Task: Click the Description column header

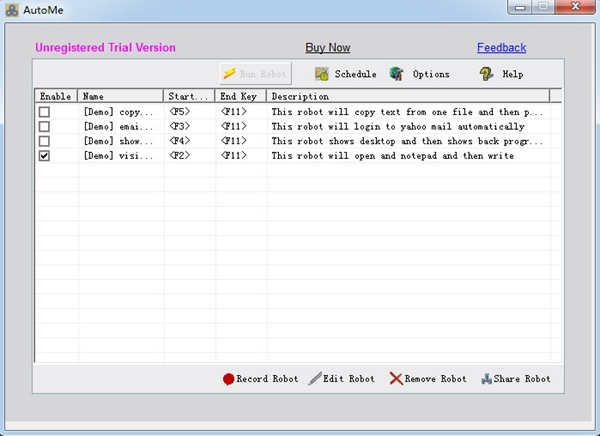Action: (408, 96)
